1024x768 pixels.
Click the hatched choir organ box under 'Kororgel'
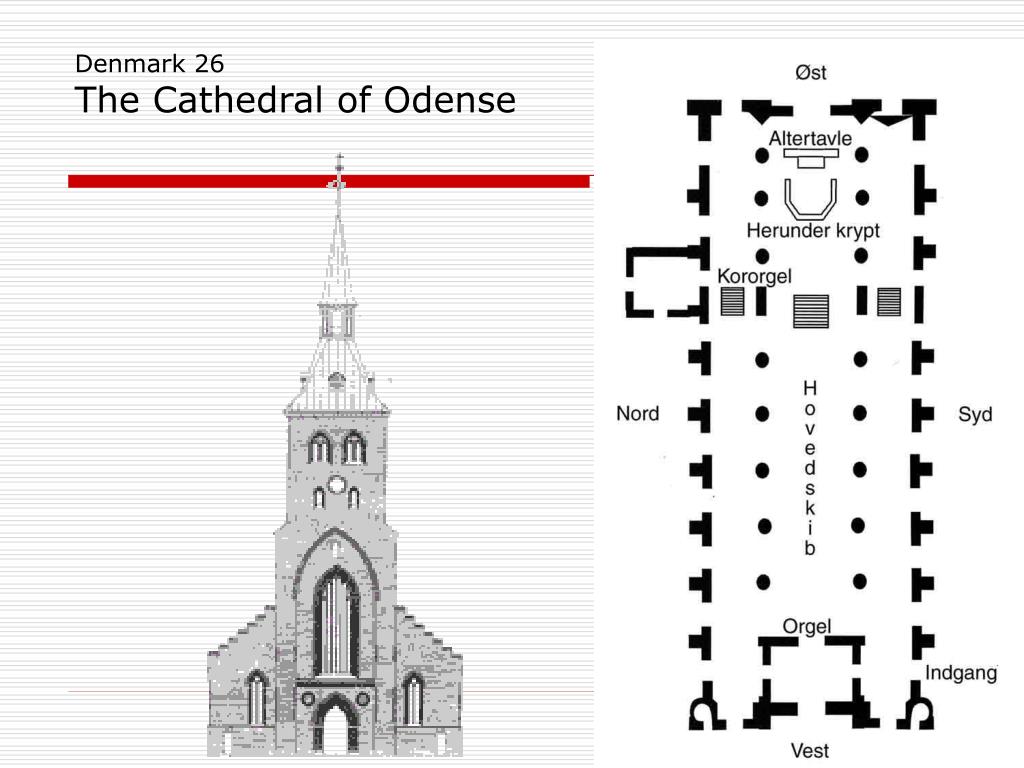click(732, 302)
